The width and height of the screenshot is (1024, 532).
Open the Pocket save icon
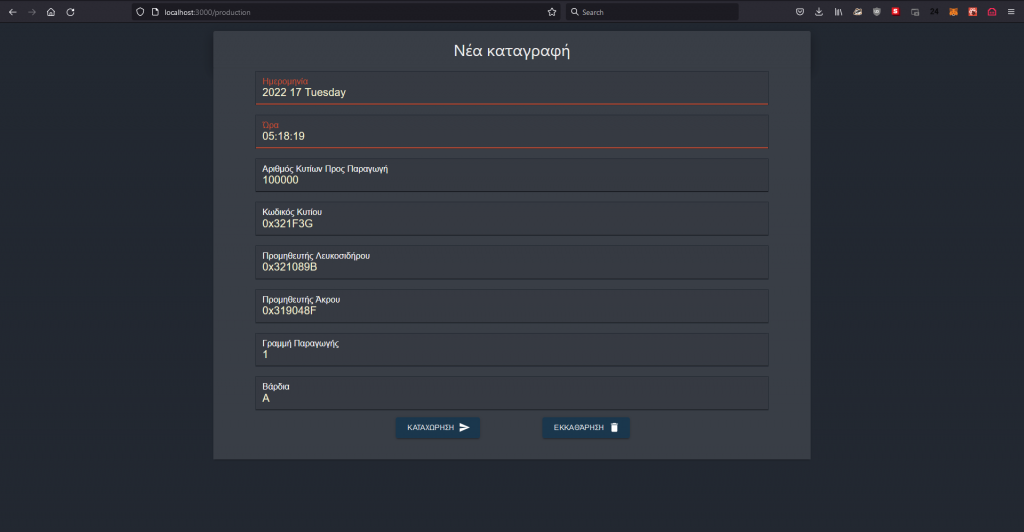pos(800,12)
